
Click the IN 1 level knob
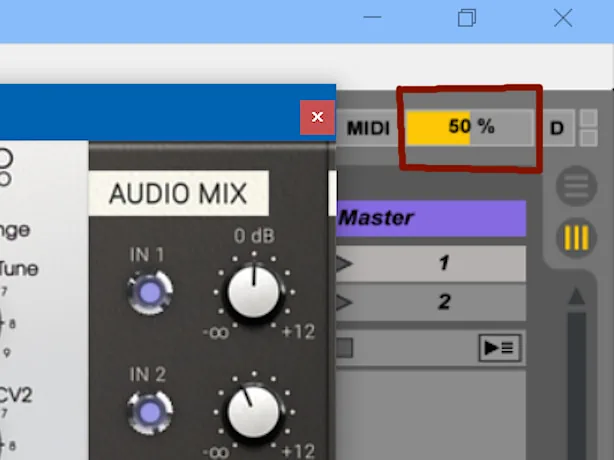[254, 293]
